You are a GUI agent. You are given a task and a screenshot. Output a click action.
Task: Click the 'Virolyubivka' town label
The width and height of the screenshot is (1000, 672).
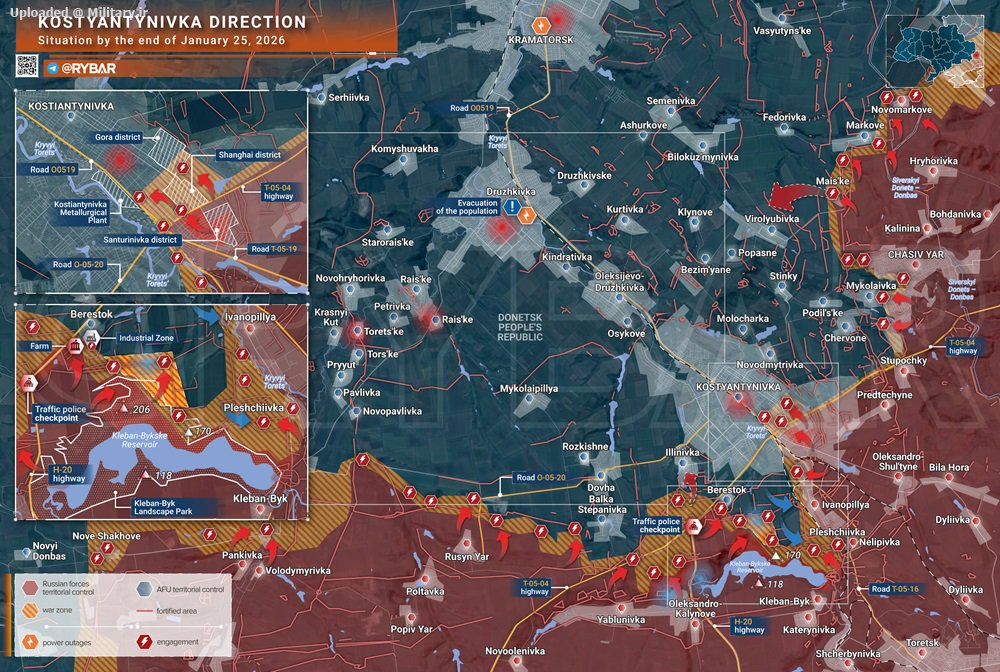tap(772, 219)
